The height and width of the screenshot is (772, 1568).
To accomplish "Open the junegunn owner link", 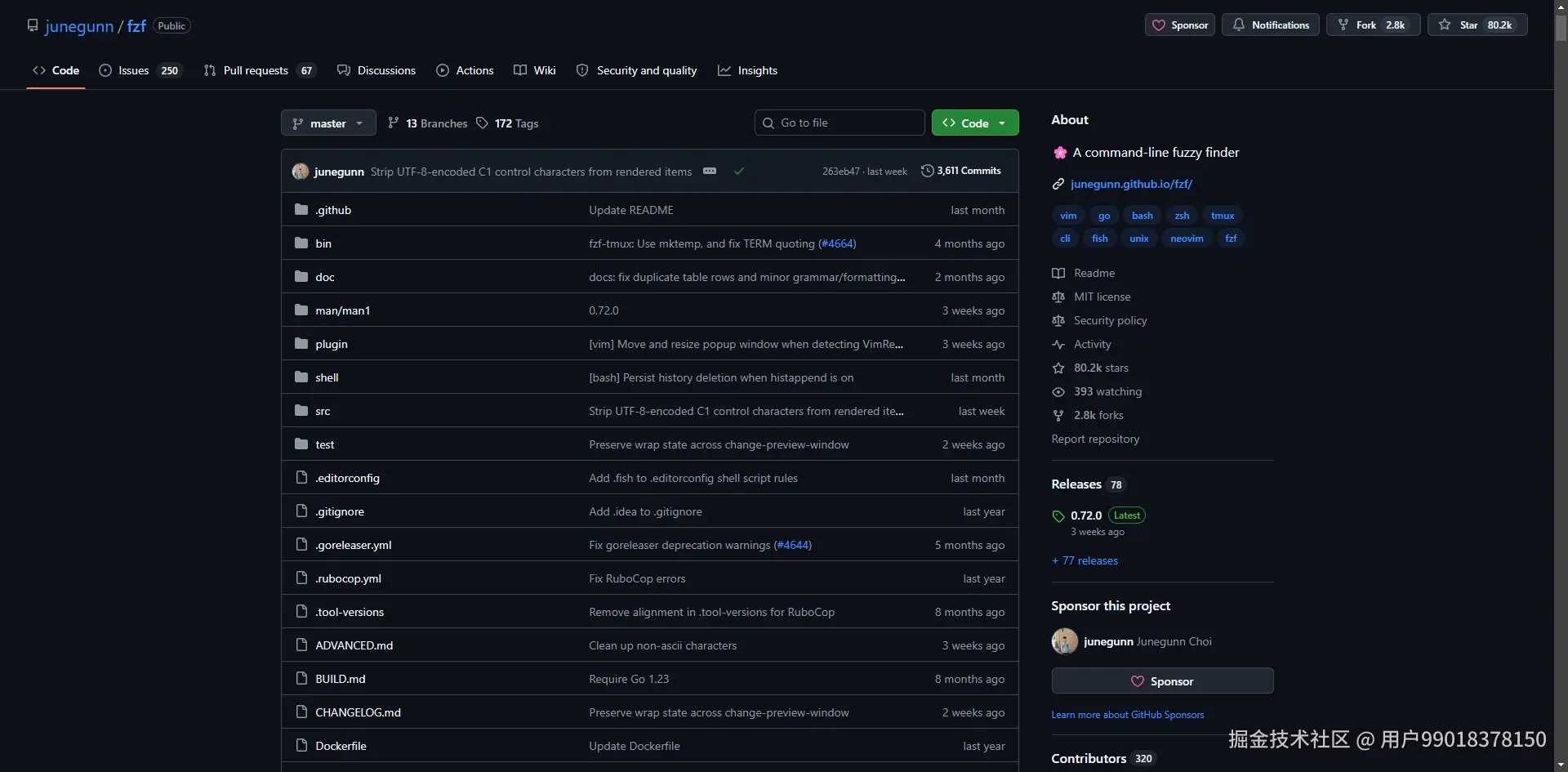I will (x=79, y=26).
